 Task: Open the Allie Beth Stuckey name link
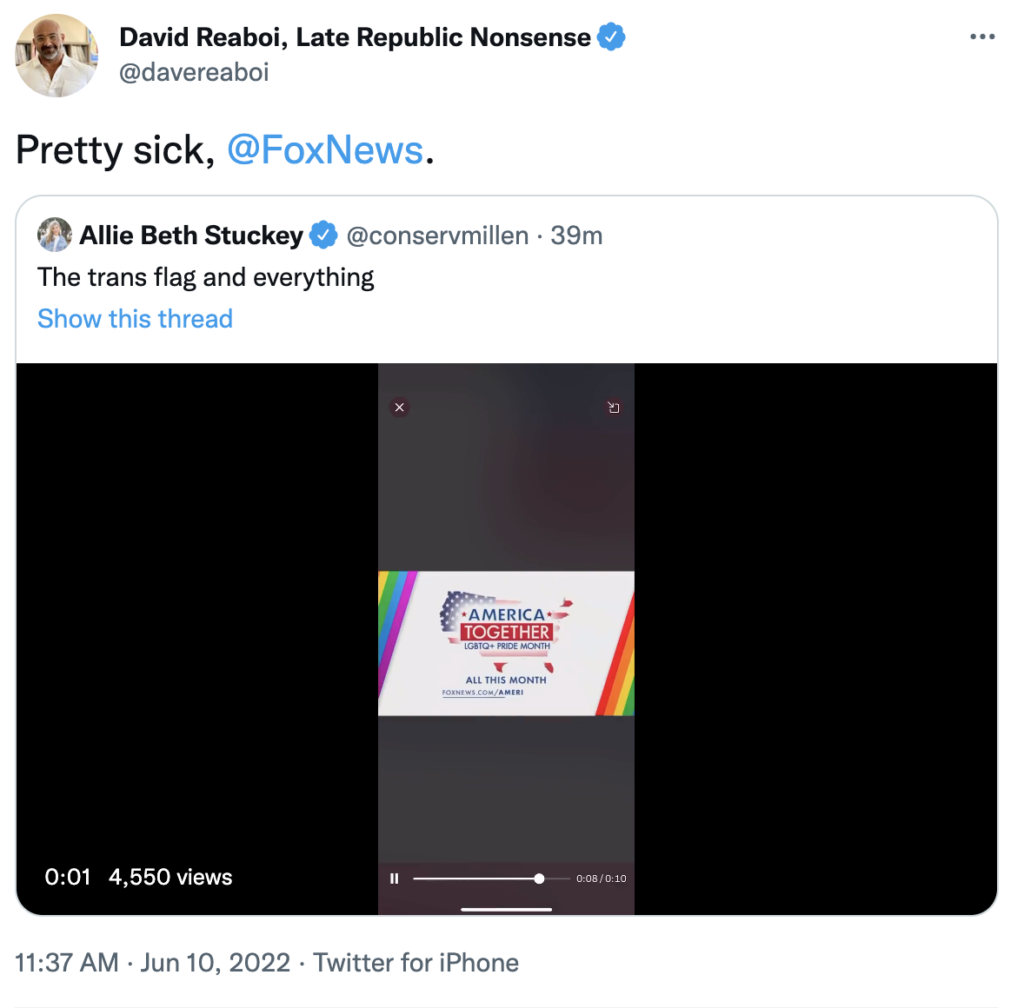[191, 236]
